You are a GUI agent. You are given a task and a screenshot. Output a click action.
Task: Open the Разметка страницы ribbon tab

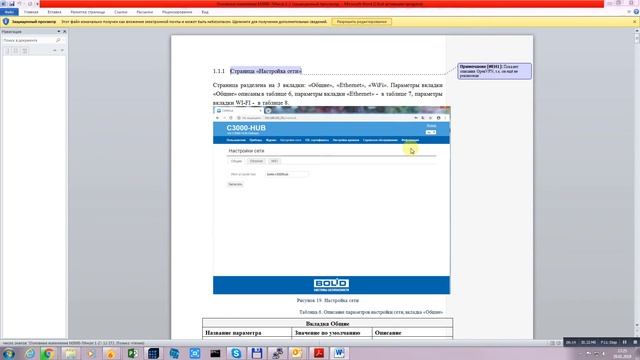88,12
